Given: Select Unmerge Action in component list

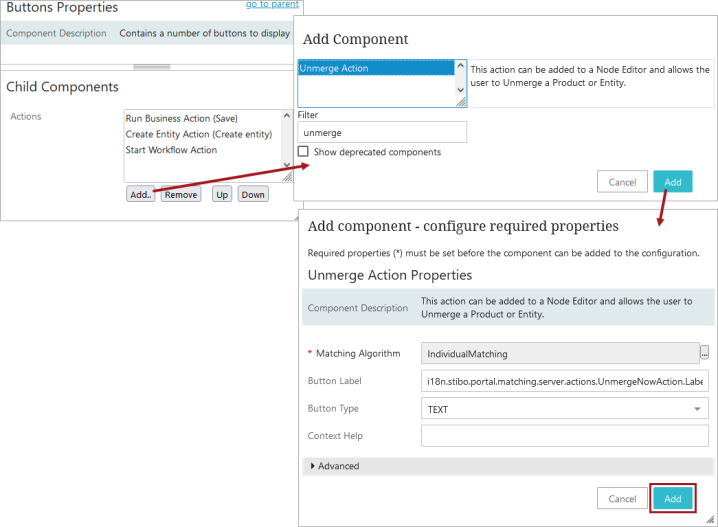Looking at the screenshot, I should (376, 68).
